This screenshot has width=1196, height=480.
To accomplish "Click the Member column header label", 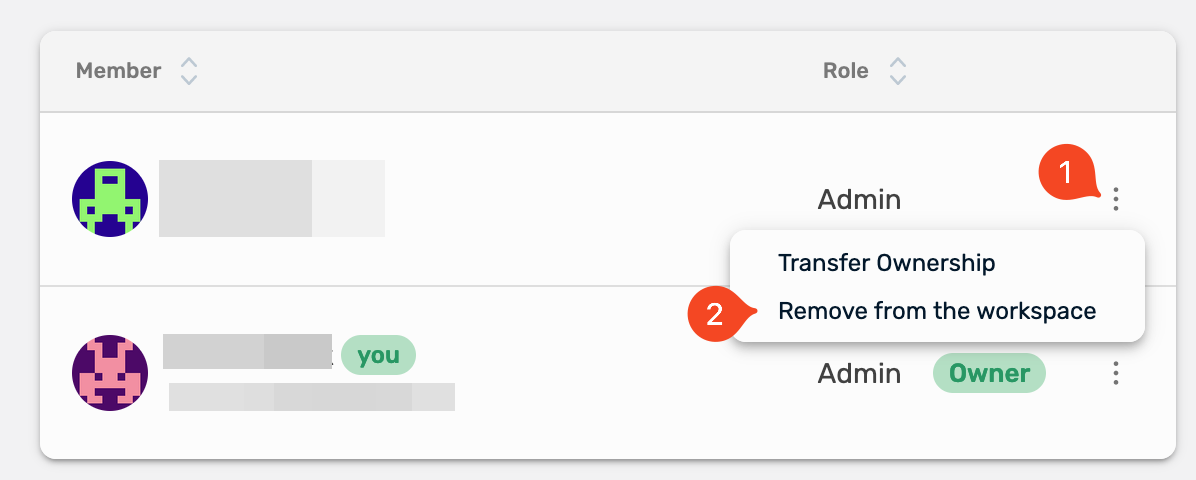I will [x=118, y=71].
